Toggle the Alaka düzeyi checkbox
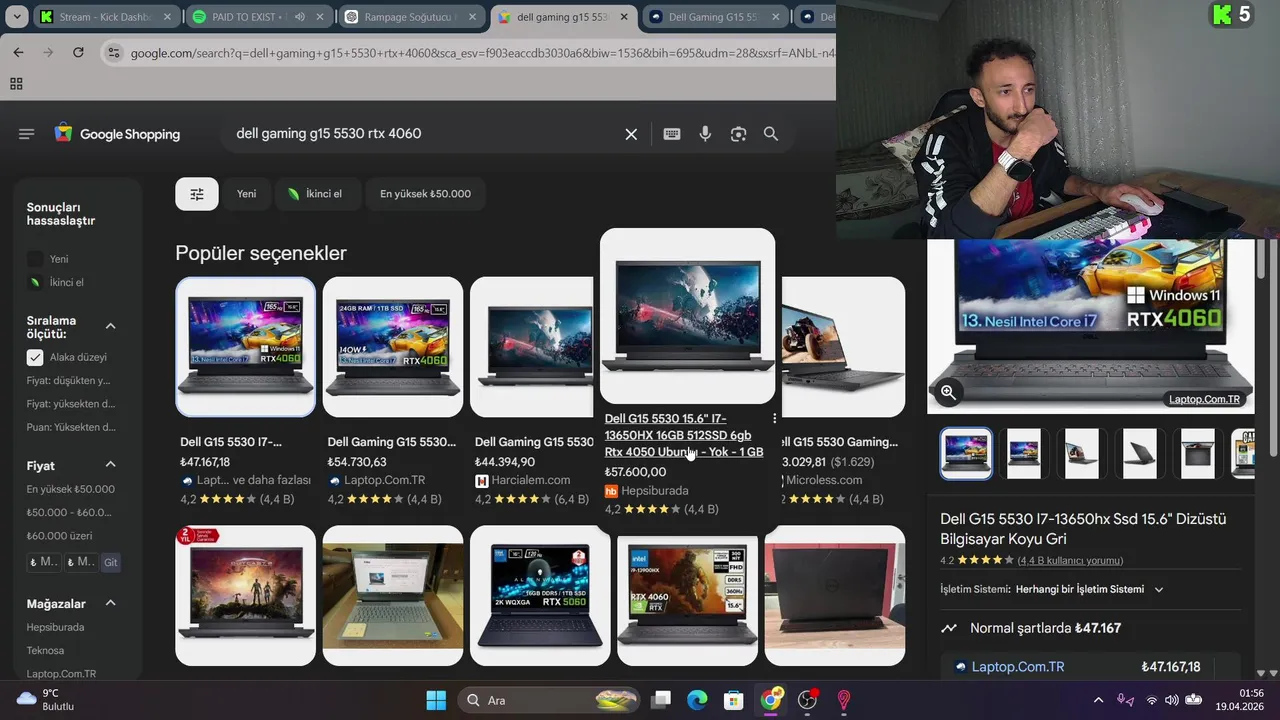The width and height of the screenshot is (1280, 720). point(35,357)
